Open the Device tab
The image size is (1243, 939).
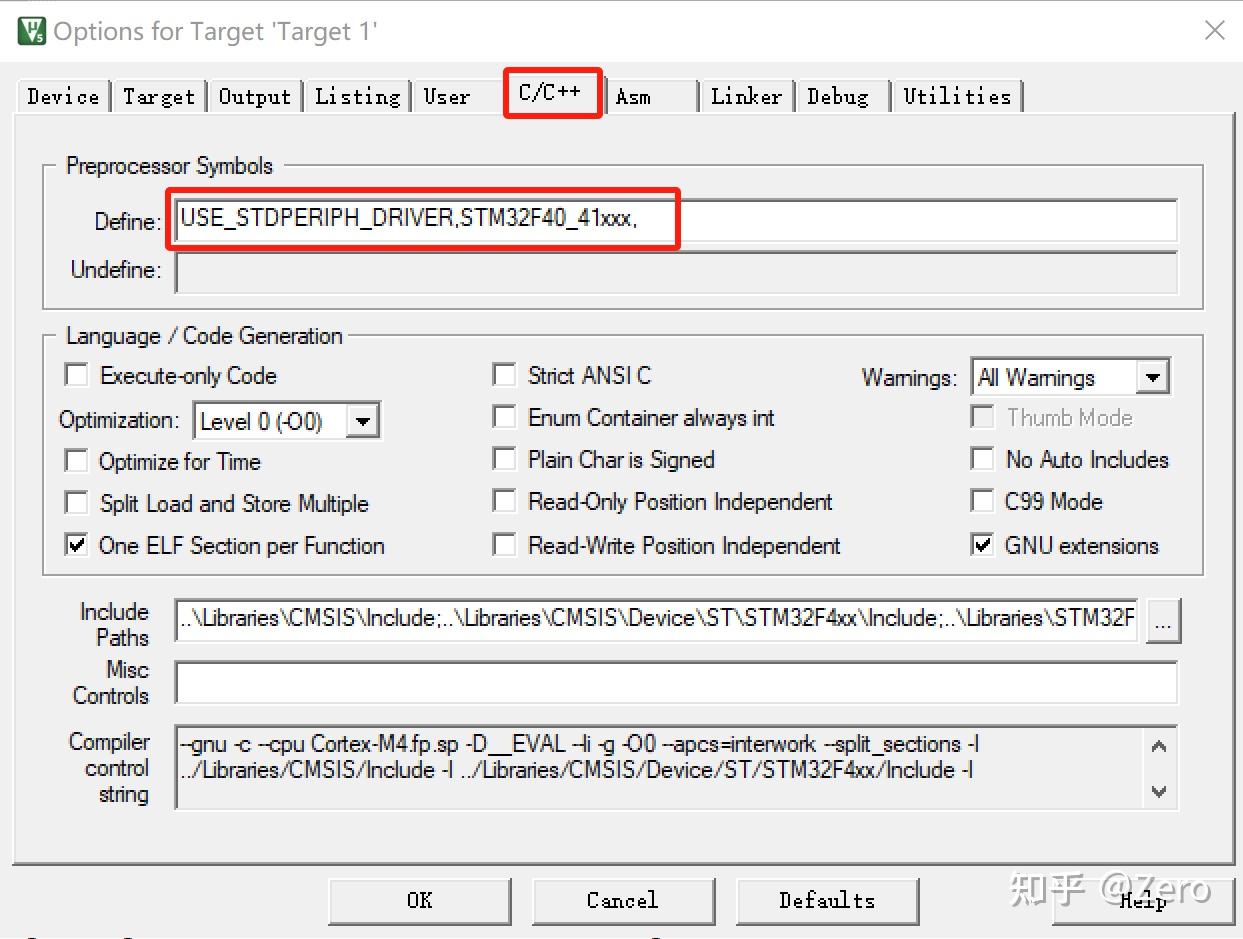click(x=61, y=96)
